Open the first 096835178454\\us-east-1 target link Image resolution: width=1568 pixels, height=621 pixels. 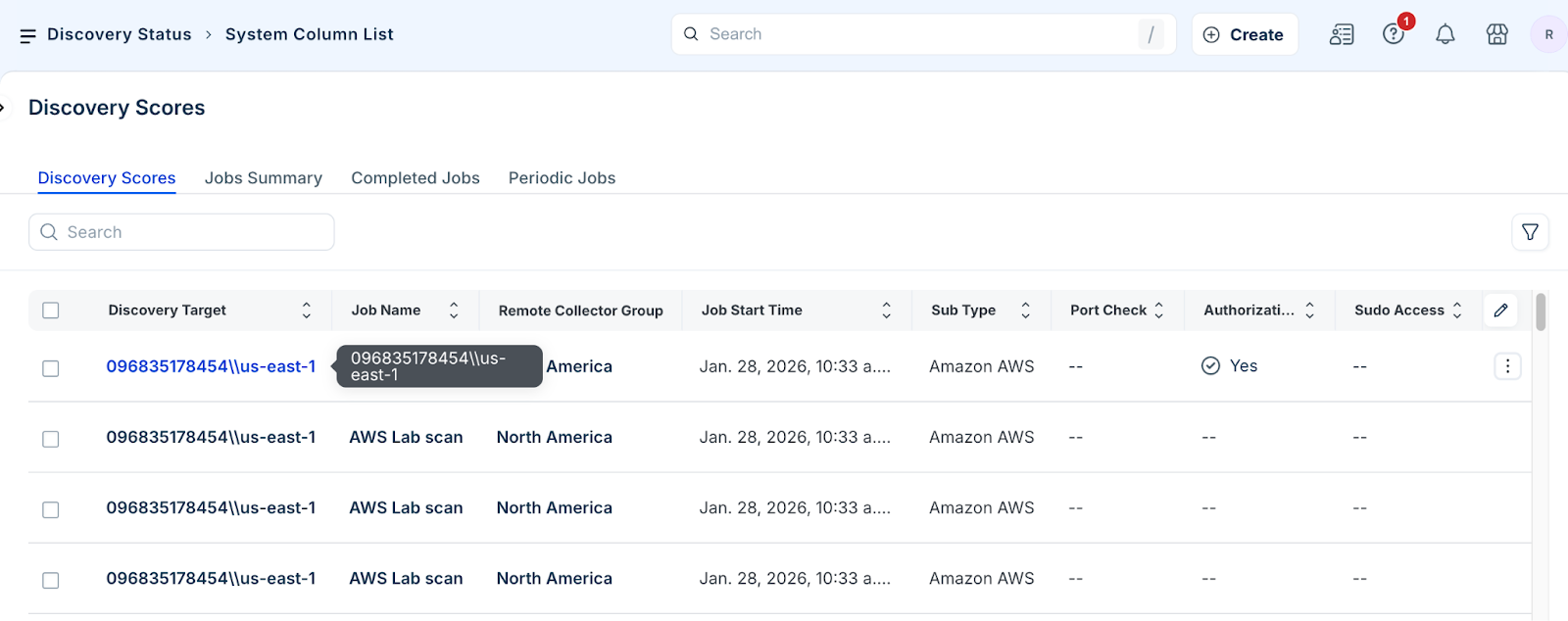click(x=211, y=366)
